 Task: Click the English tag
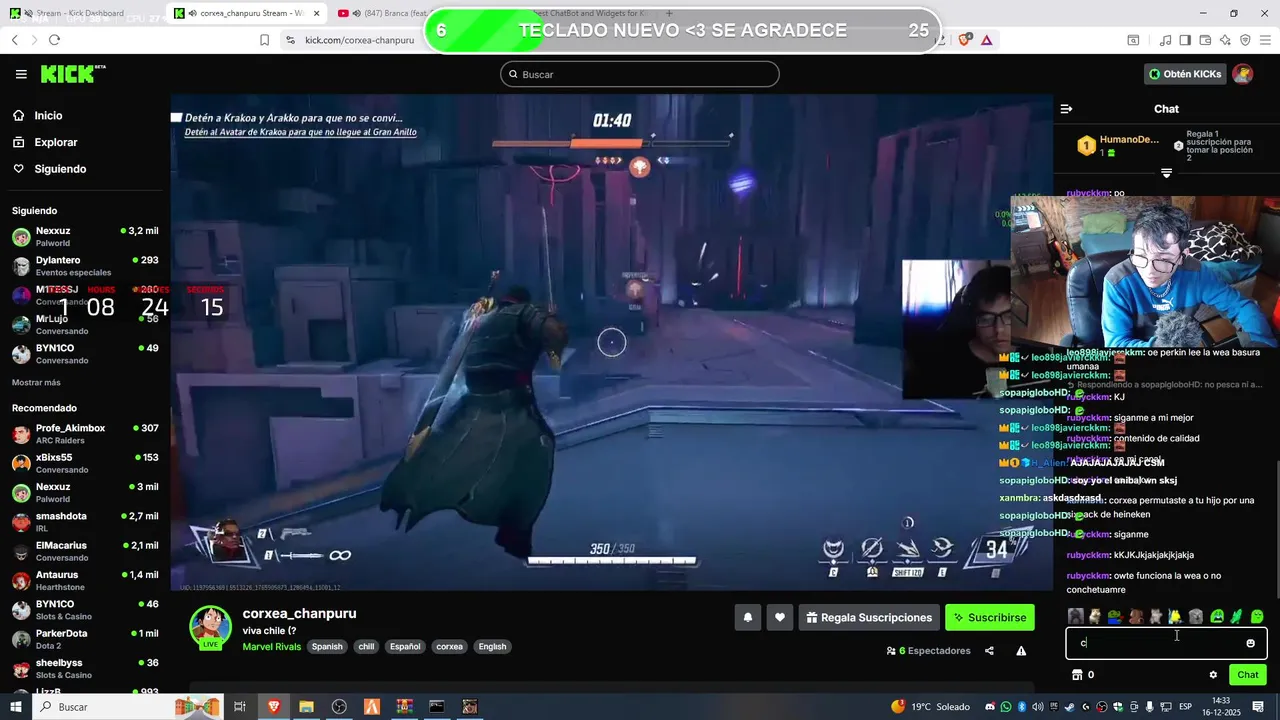coord(492,647)
